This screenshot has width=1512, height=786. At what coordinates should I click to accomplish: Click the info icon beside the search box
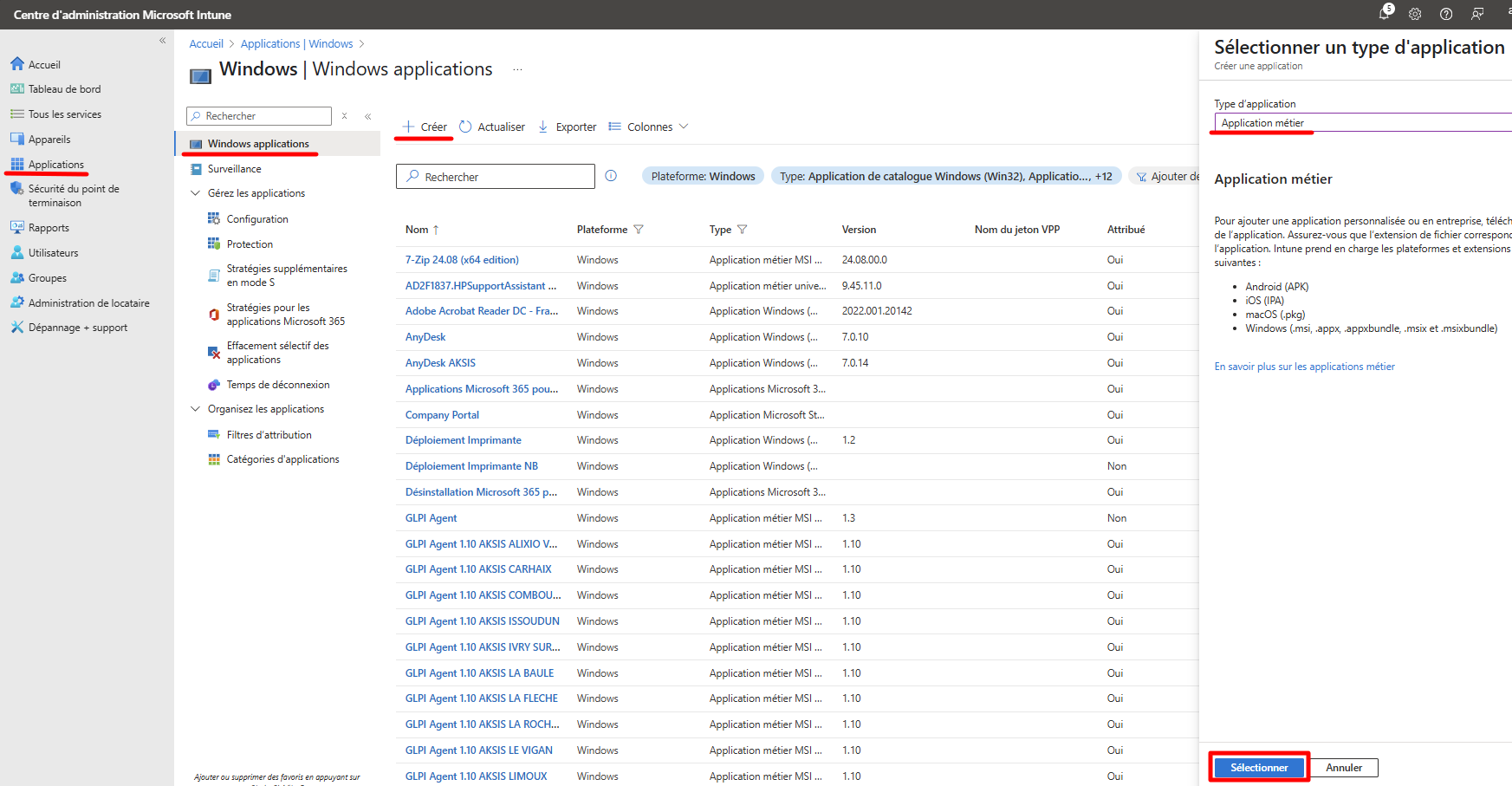(611, 176)
